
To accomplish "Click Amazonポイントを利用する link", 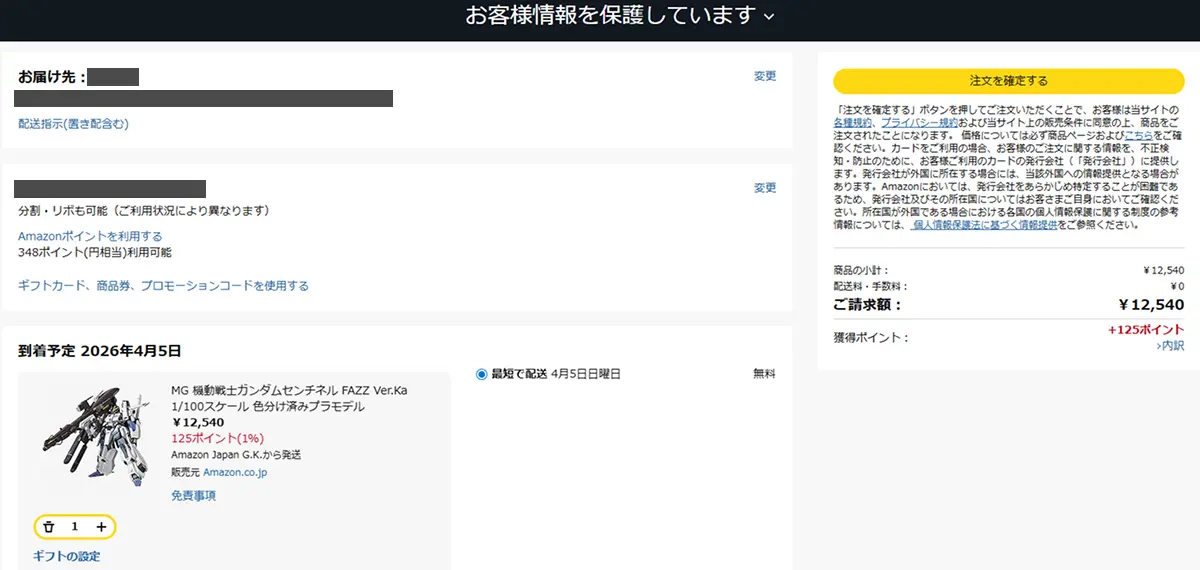I will [x=90, y=236].
